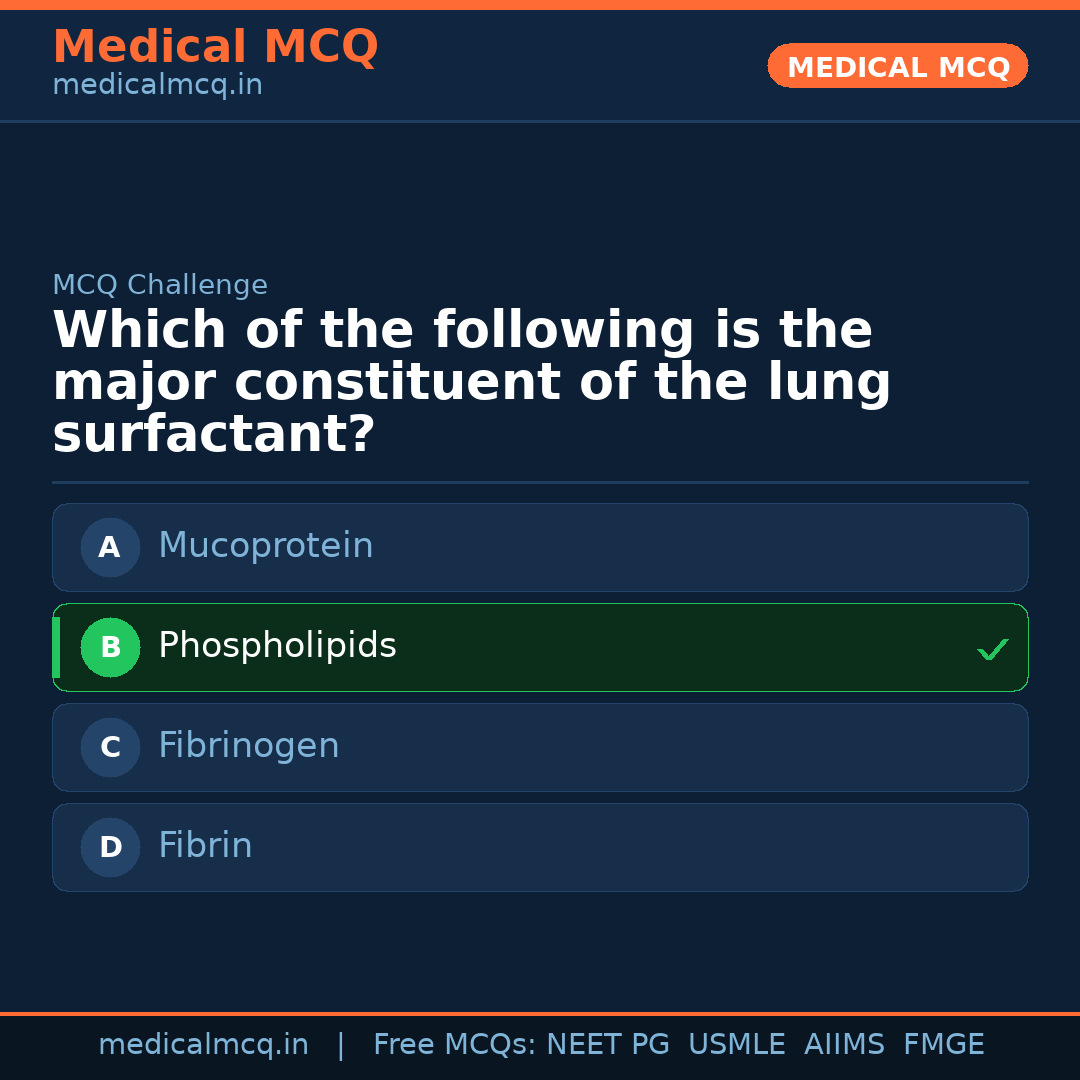Image resolution: width=1080 pixels, height=1080 pixels.
Task: Click the question text about lung surfactant
Action: (470, 381)
